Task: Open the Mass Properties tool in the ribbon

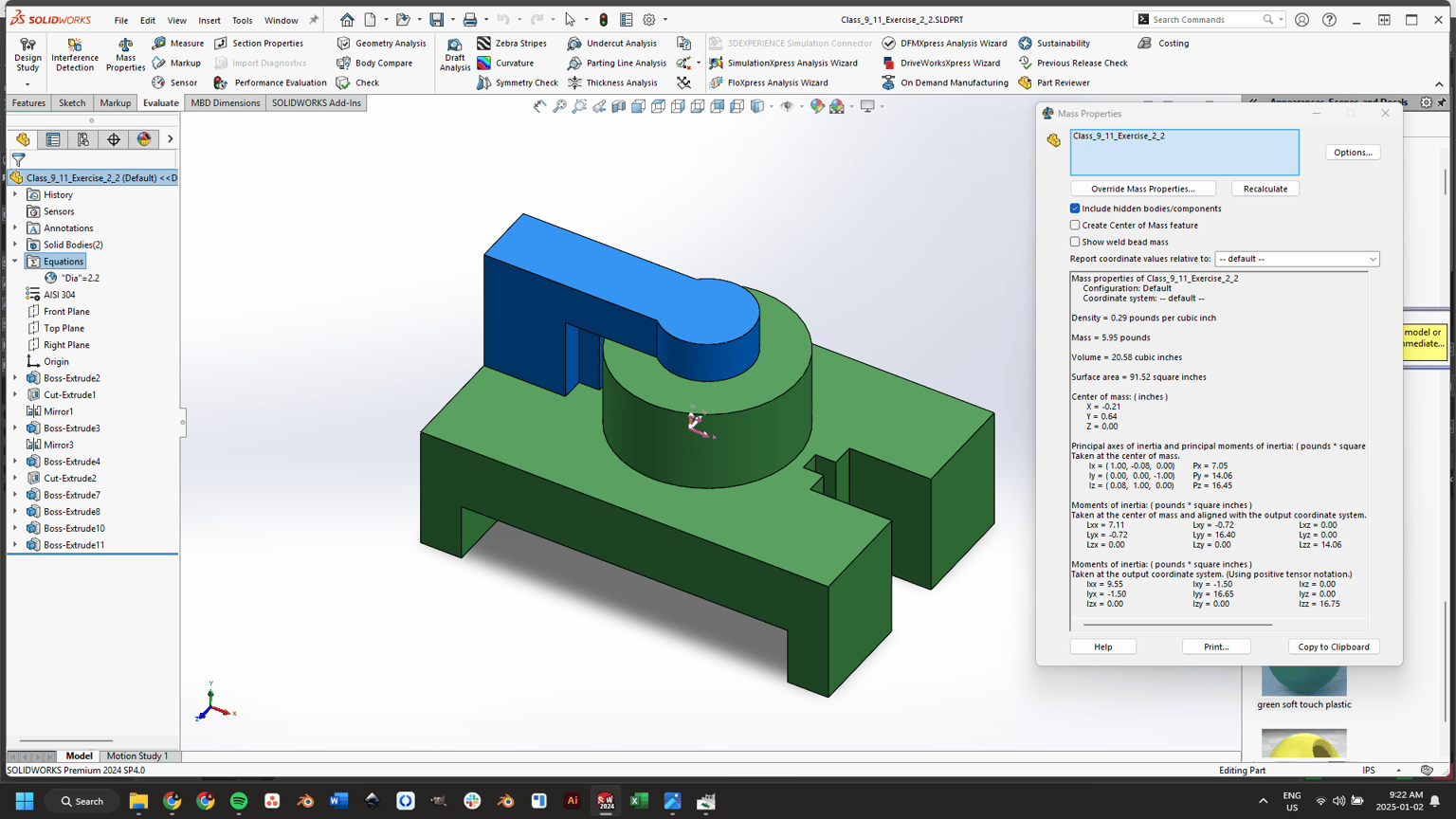Action: coord(125,55)
